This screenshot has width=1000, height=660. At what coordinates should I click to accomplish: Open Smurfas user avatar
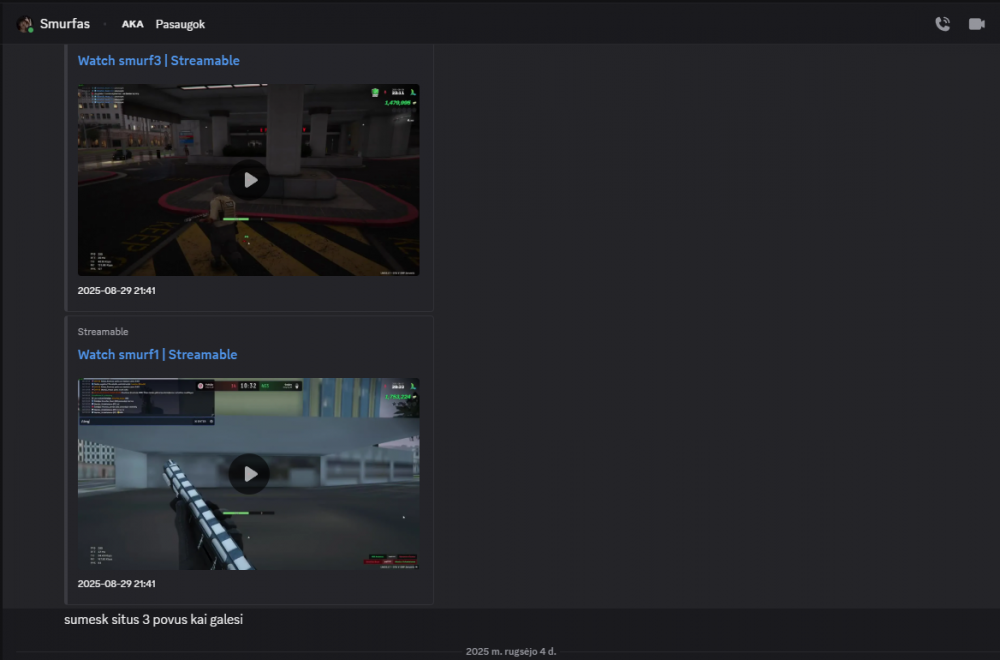tap(25, 24)
